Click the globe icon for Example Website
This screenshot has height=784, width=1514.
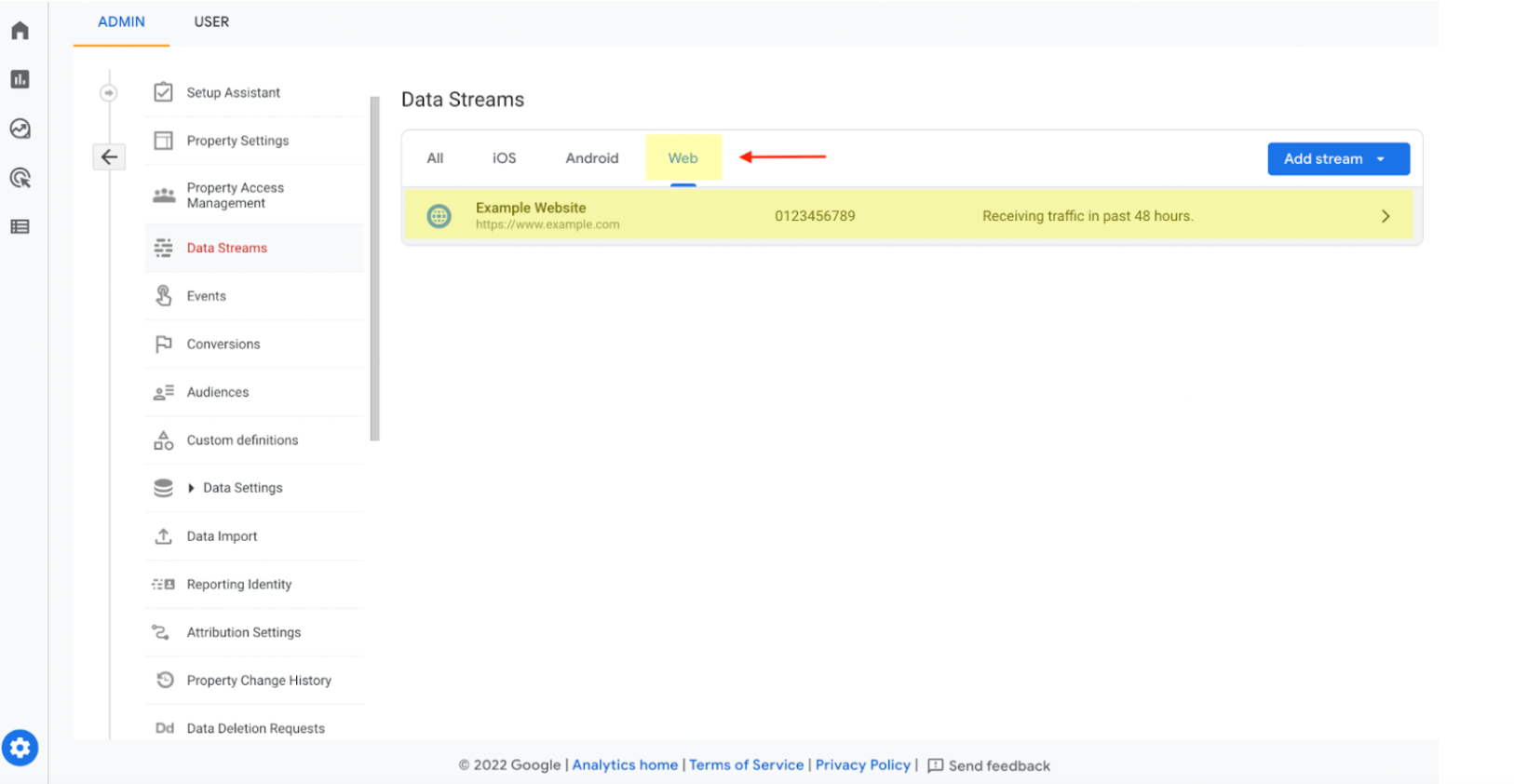(x=439, y=216)
